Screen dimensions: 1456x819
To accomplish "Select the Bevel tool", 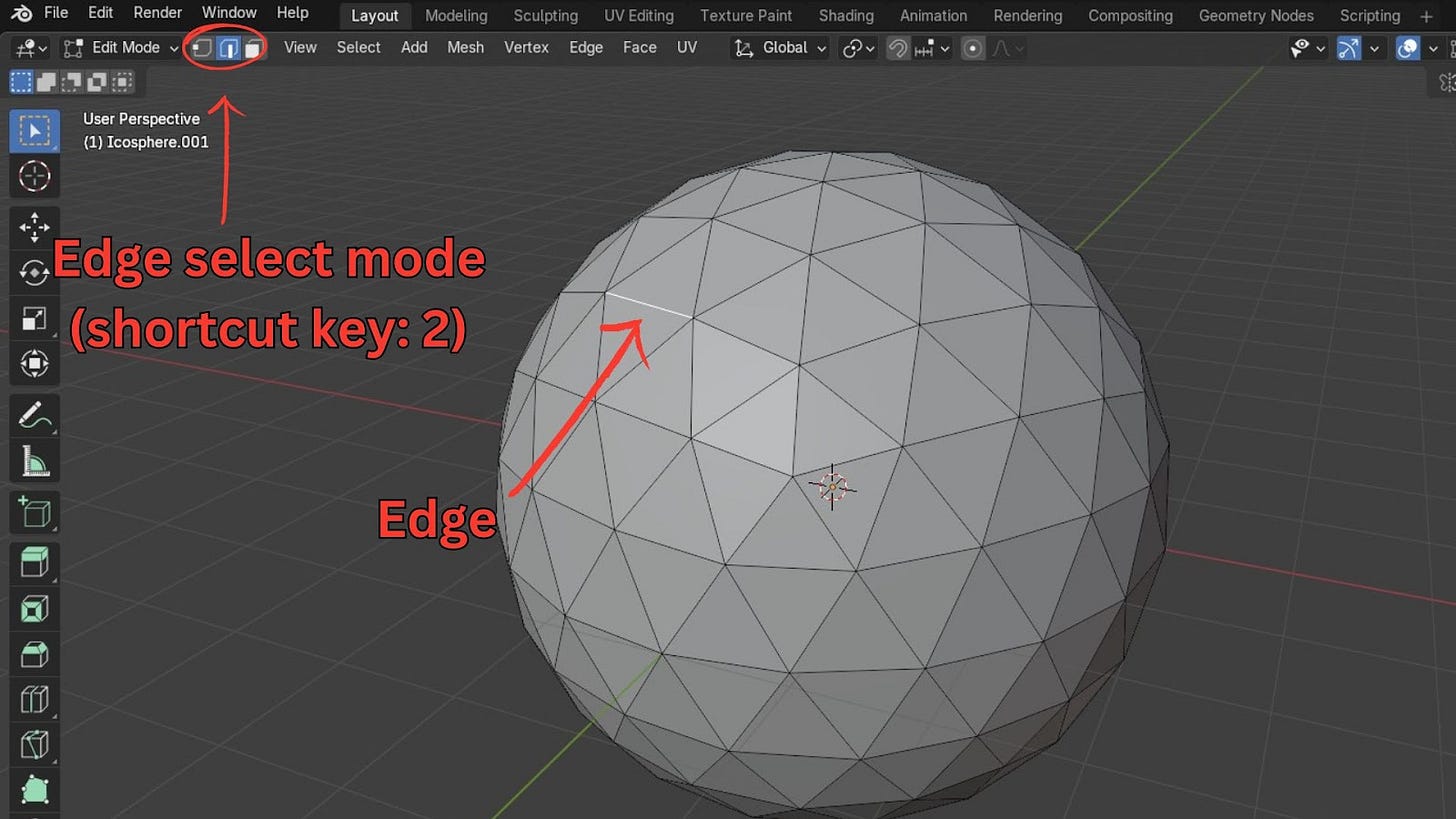I will coord(35,654).
